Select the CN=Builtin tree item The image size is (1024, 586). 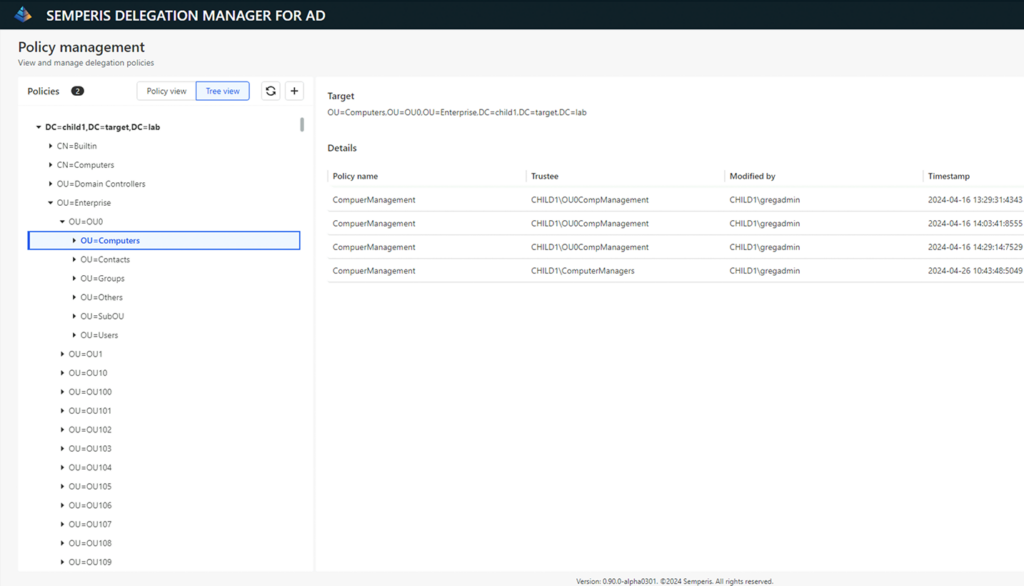click(76, 146)
